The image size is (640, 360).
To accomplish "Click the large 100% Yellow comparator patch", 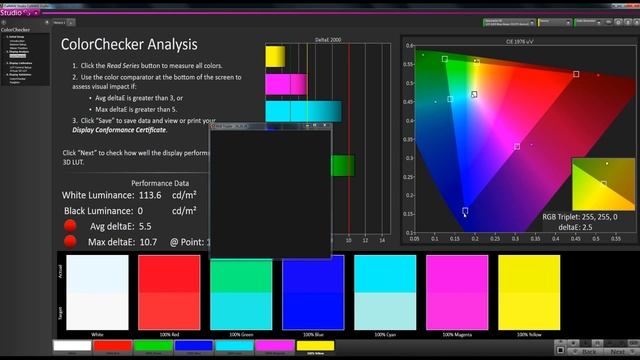I will point(529,292).
